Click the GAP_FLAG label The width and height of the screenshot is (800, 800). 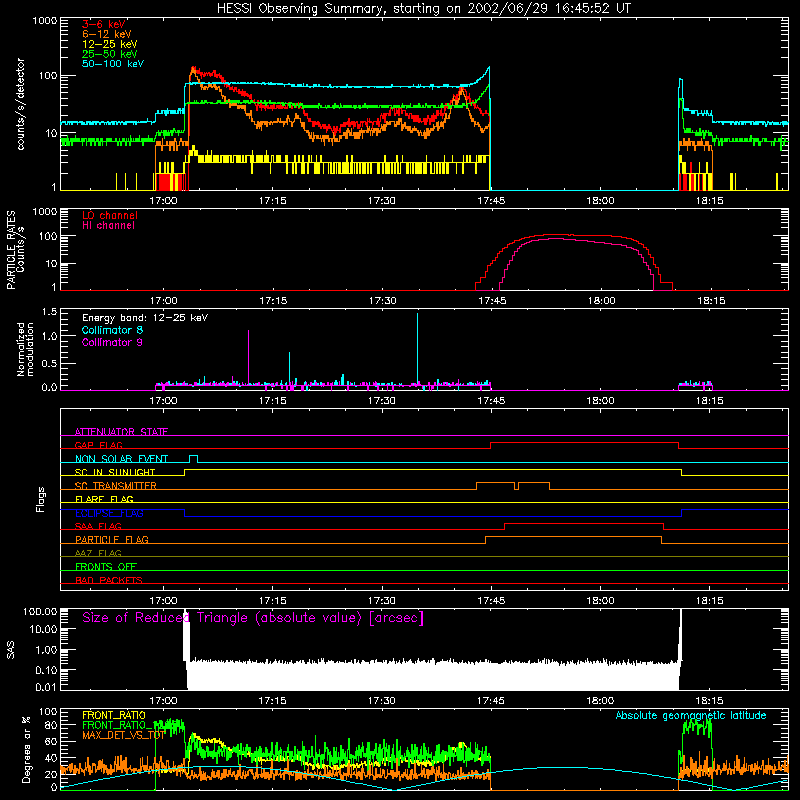pos(98,445)
